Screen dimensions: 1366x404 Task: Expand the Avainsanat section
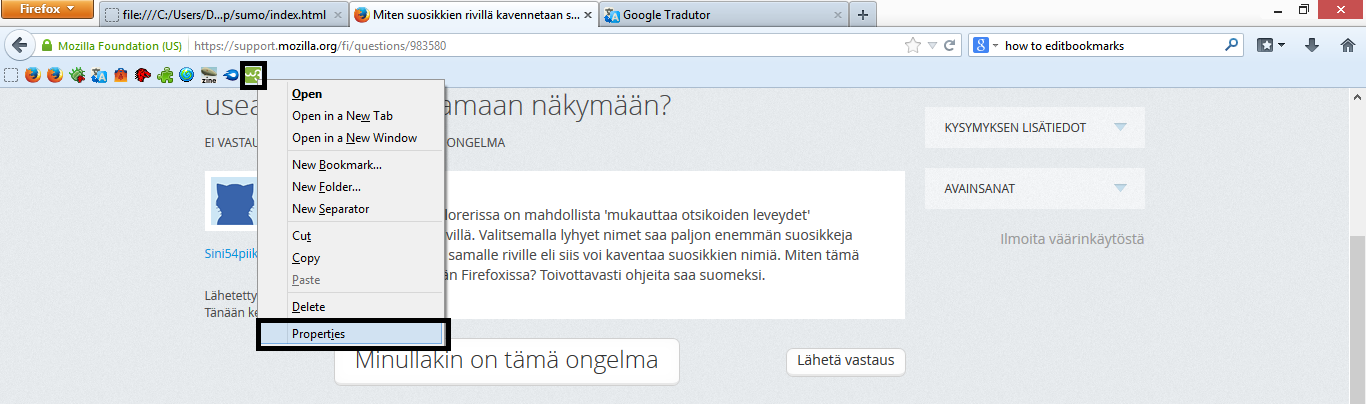(x=1034, y=189)
